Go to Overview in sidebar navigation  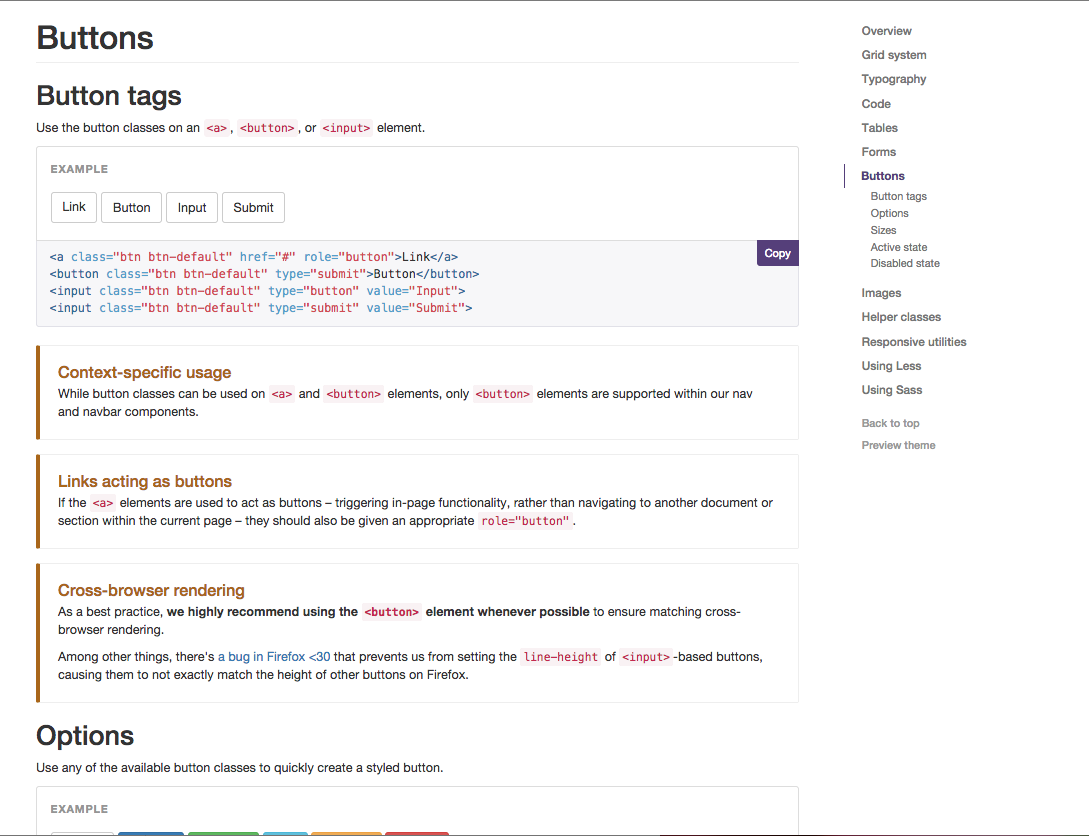pos(887,31)
